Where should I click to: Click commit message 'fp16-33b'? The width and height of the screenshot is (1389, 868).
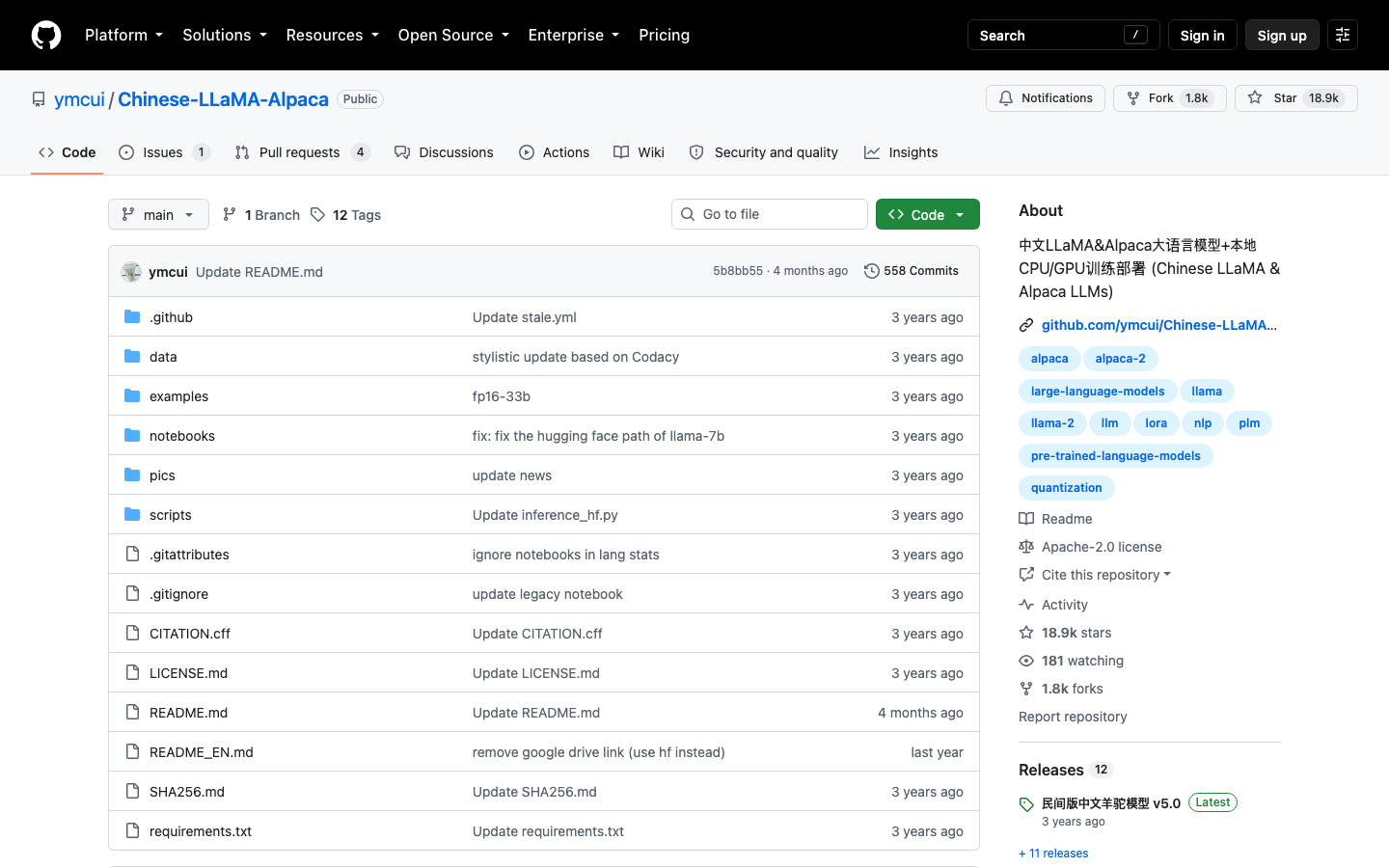(502, 396)
